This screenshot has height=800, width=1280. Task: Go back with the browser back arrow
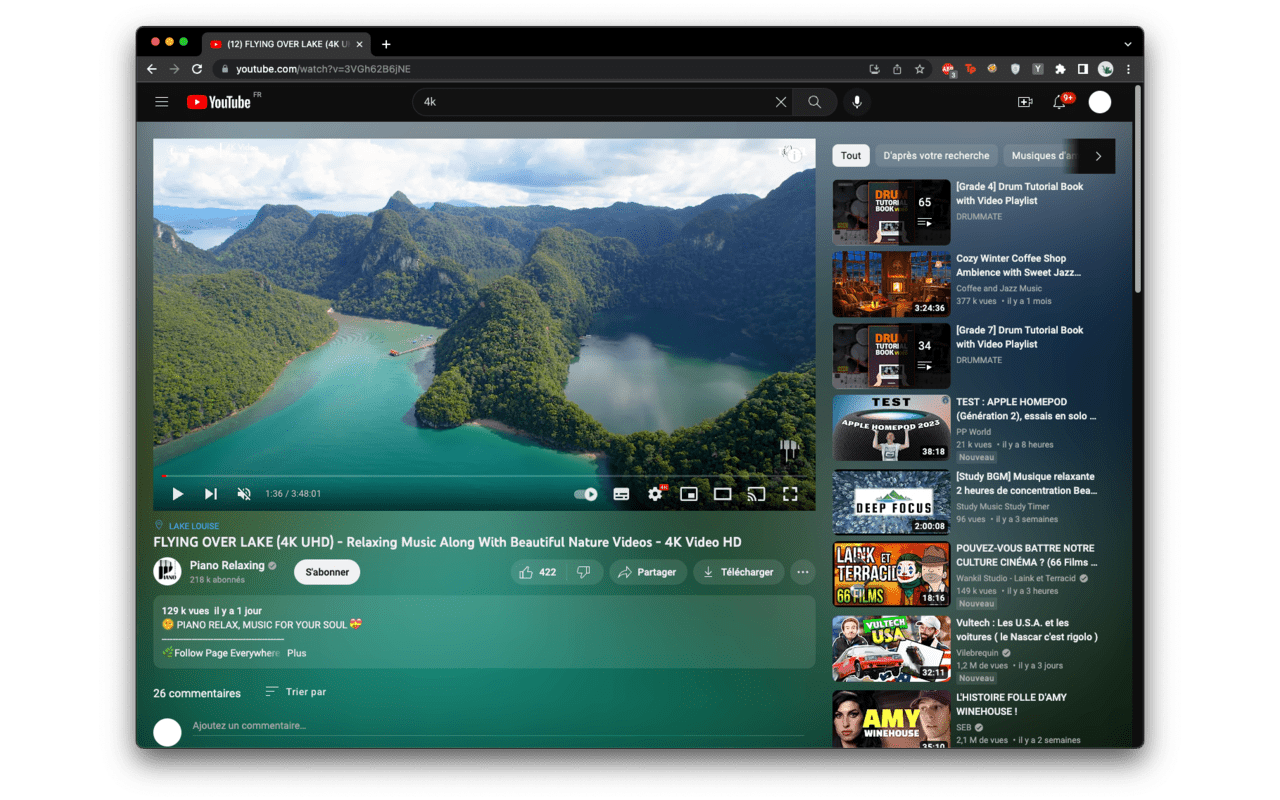pyautogui.click(x=152, y=69)
